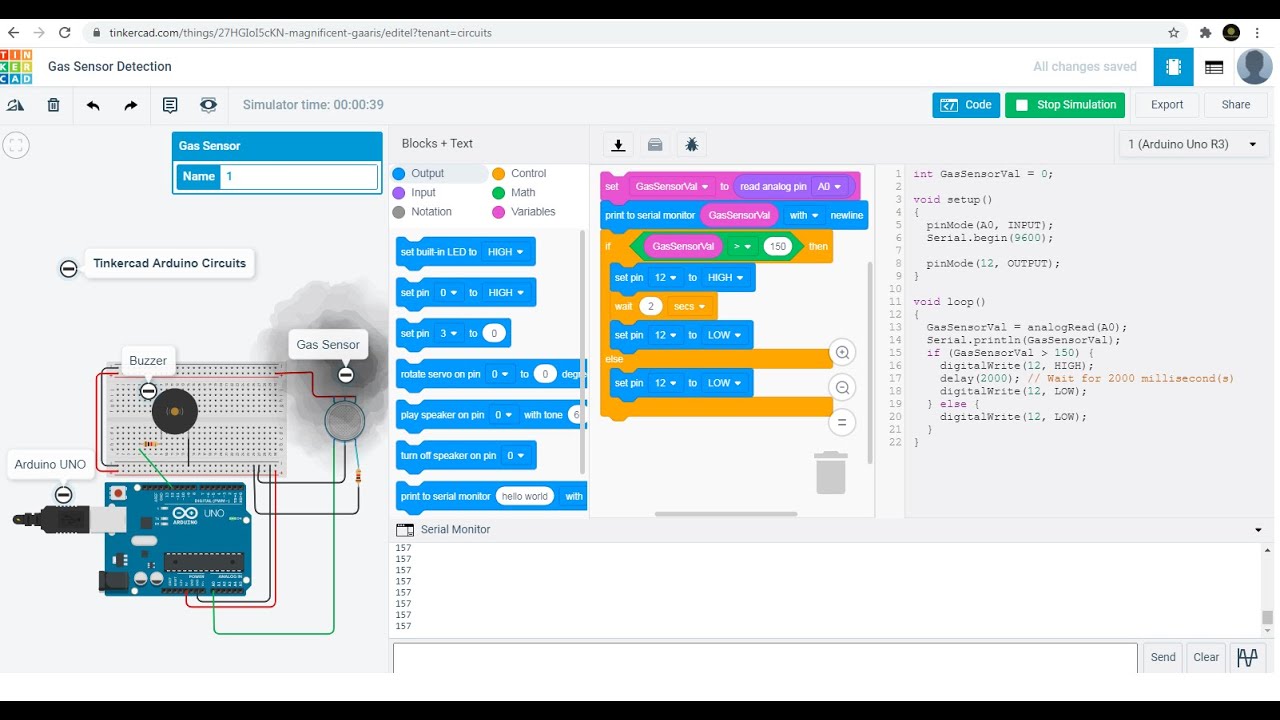Collapse the Serial Monitor panel arrow

click(x=1258, y=530)
